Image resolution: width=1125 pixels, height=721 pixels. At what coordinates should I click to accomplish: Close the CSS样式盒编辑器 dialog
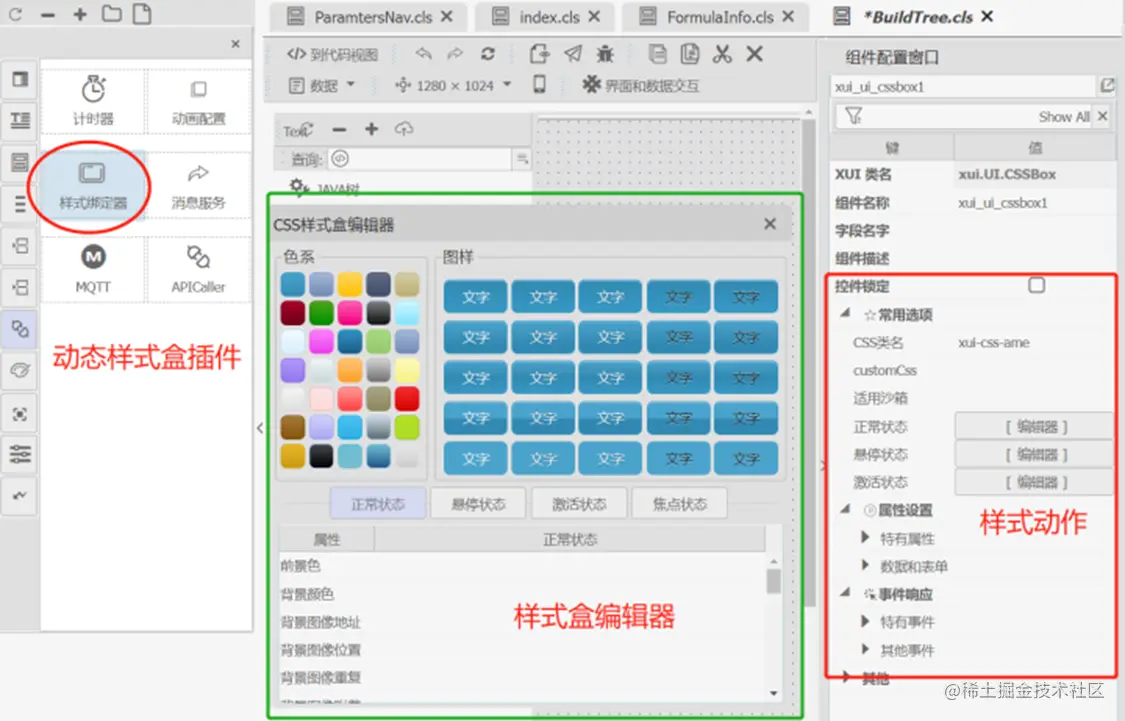click(770, 224)
